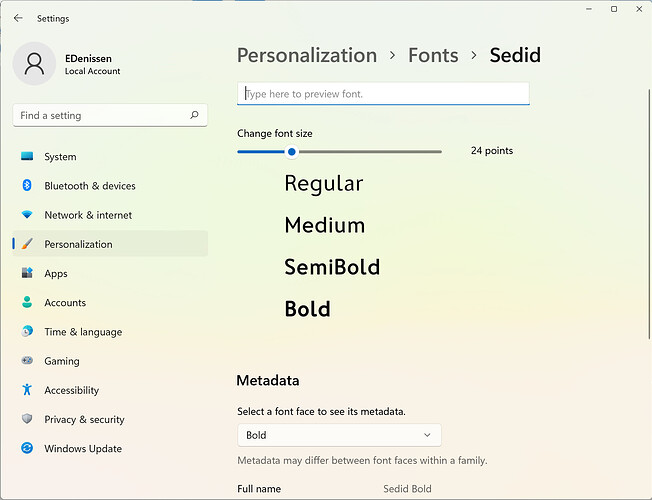Click the EDenissen account profile picture

pos(35,65)
